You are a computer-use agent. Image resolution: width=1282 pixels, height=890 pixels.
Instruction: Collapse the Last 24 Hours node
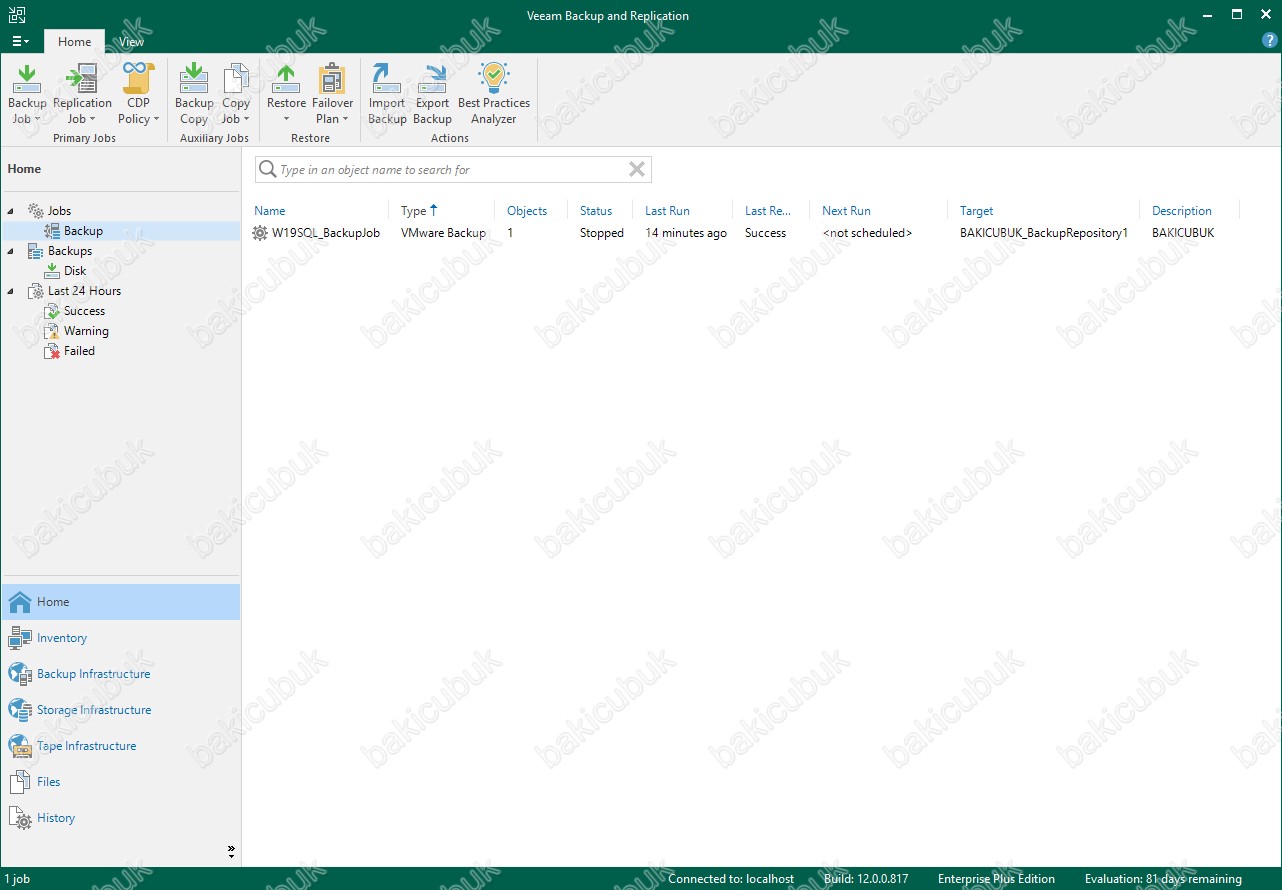pyautogui.click(x=11, y=291)
